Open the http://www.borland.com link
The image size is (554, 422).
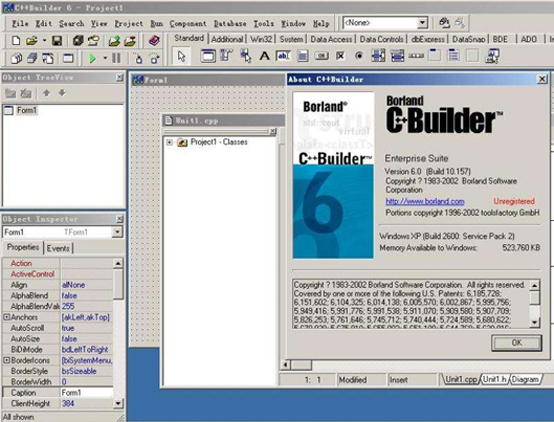(x=425, y=201)
